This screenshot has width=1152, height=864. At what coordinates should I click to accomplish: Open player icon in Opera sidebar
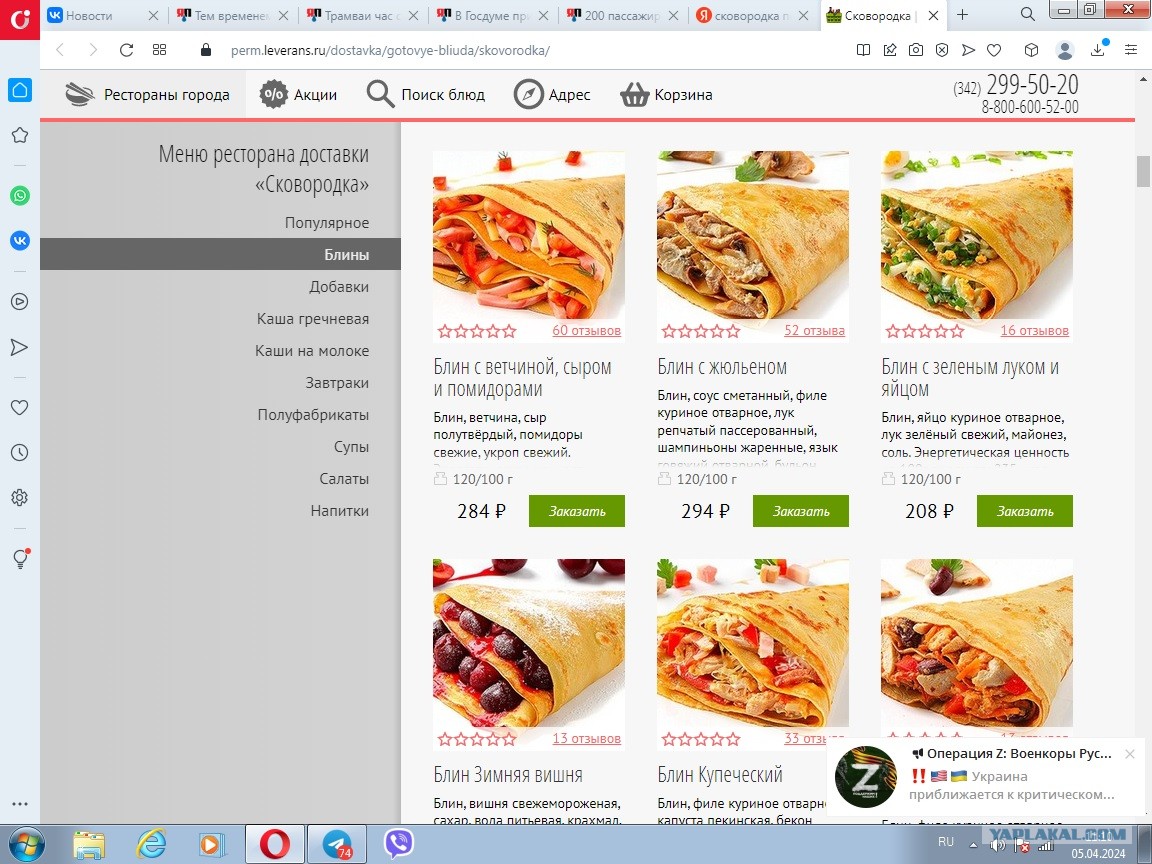tap(20, 301)
